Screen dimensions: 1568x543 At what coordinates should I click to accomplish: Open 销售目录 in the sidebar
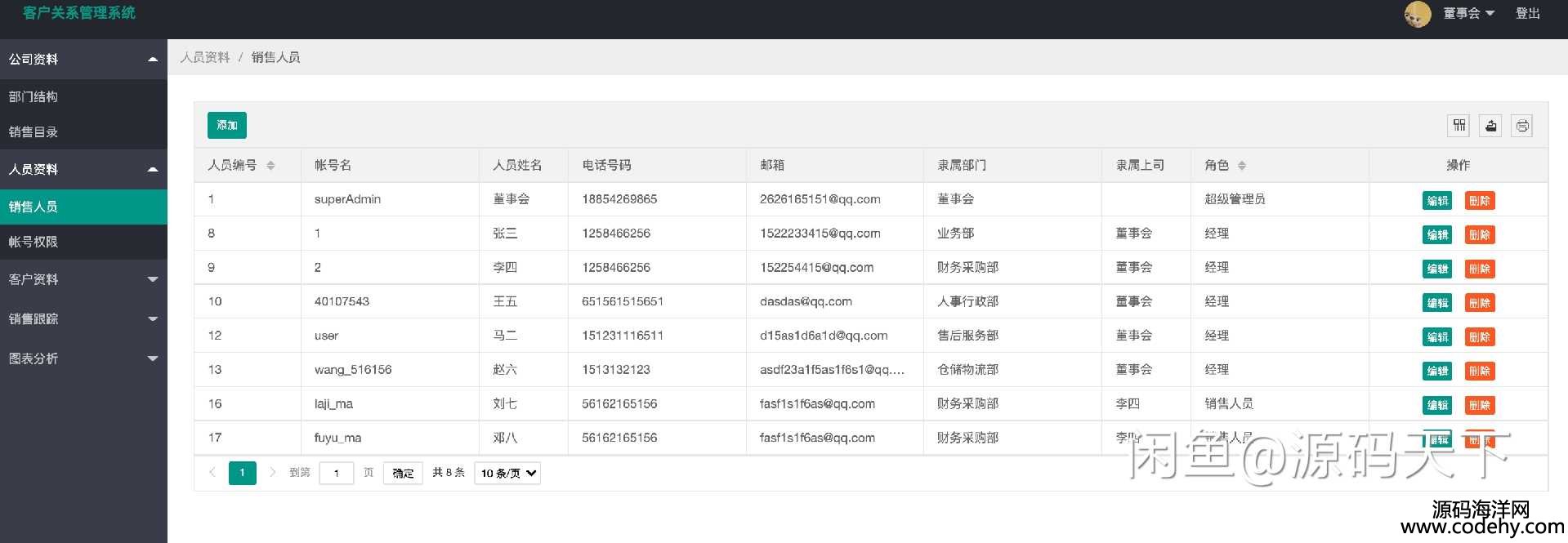coord(83,131)
